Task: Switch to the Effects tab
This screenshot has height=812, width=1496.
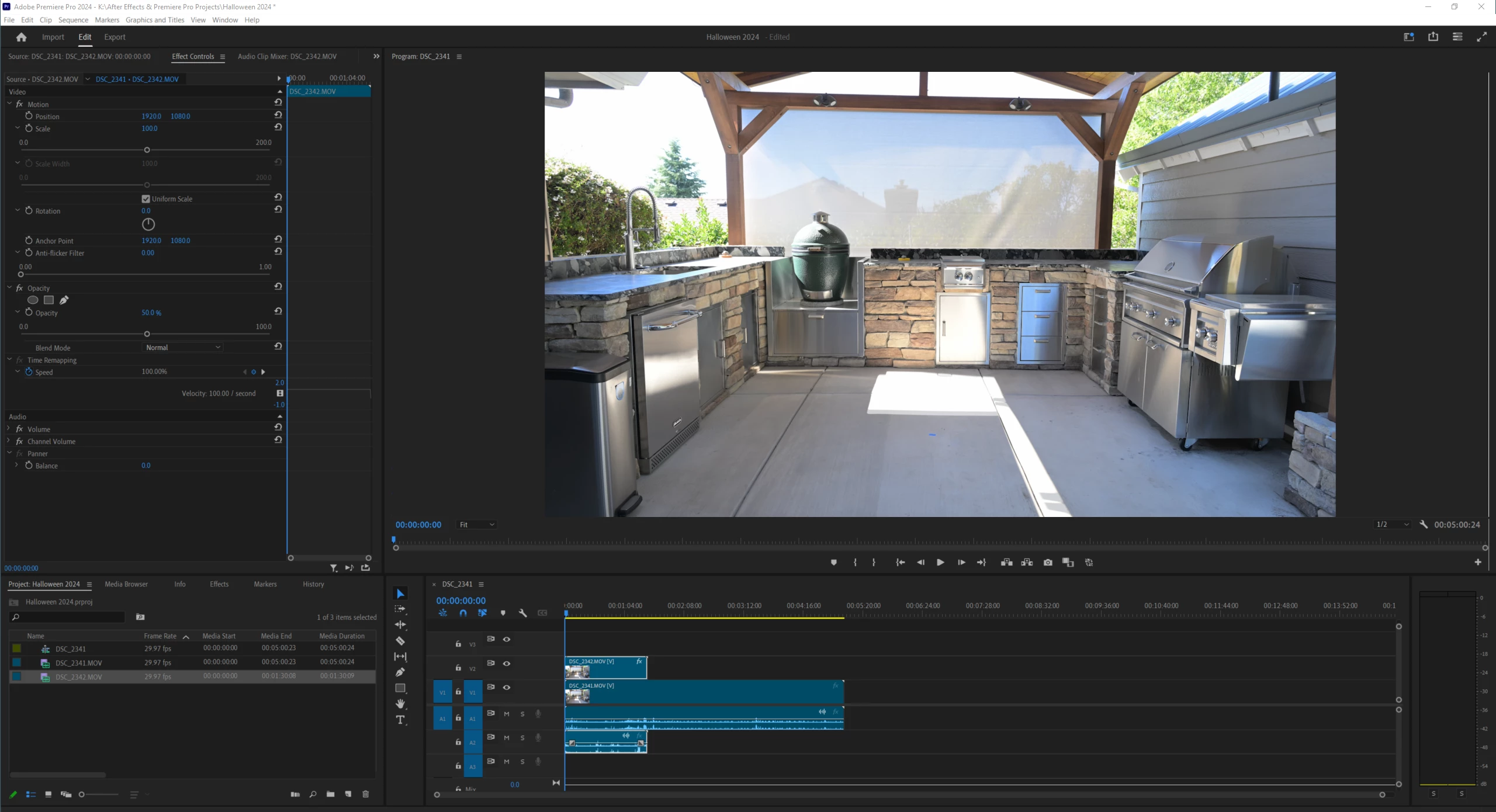Action: 219,584
